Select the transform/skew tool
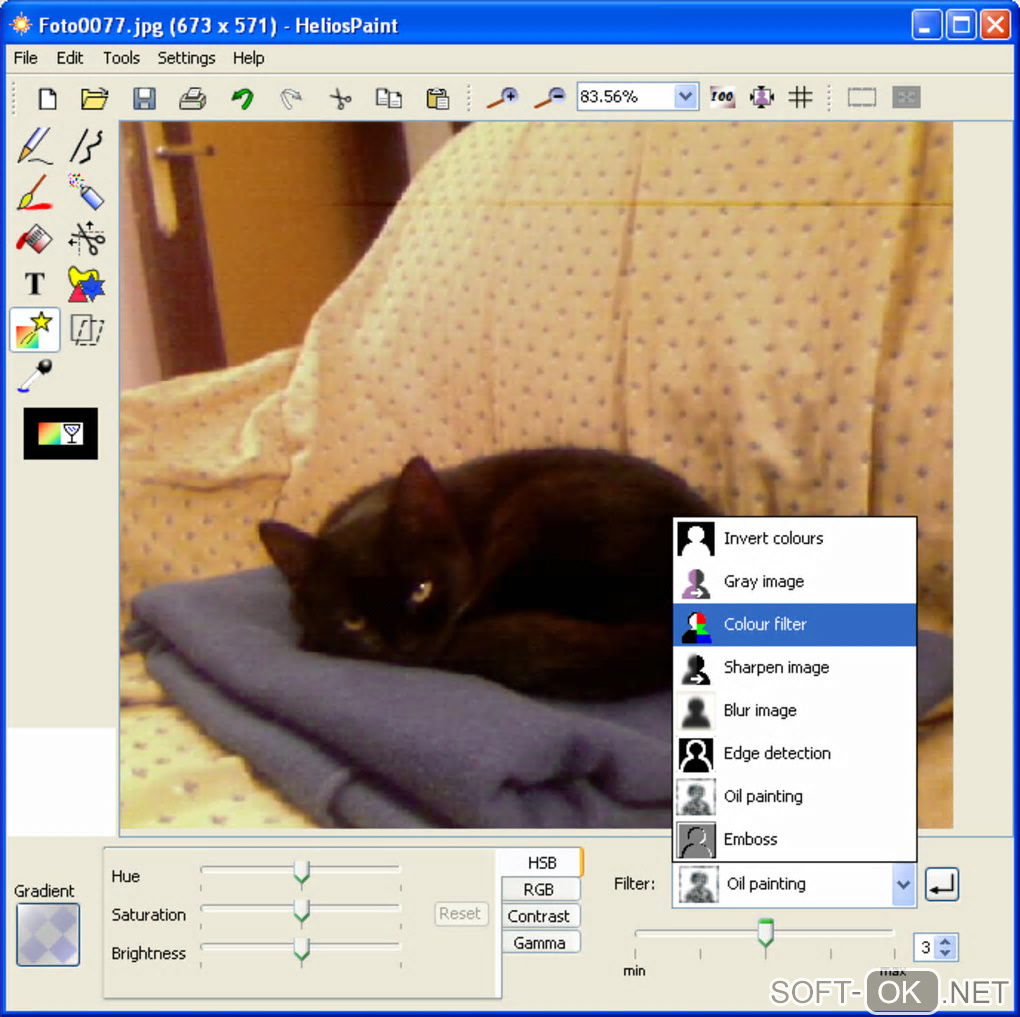The height and width of the screenshot is (1017, 1020). tap(87, 330)
